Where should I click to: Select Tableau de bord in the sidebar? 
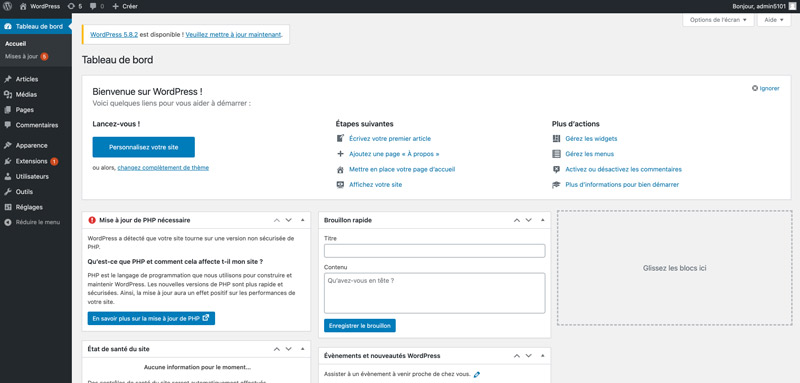(36, 26)
